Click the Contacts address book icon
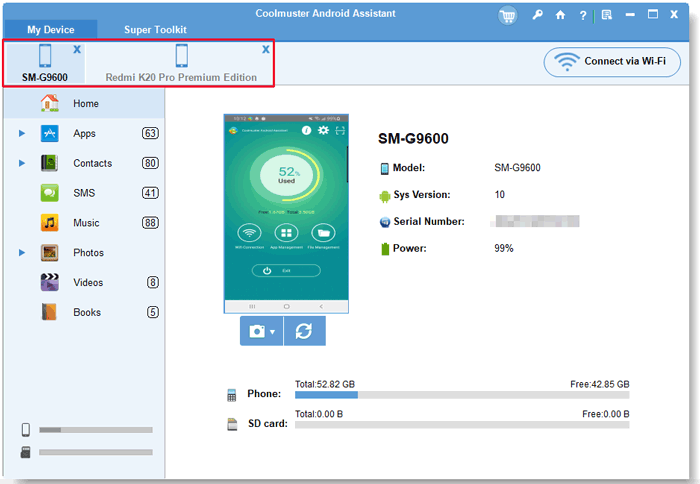 [x=50, y=163]
